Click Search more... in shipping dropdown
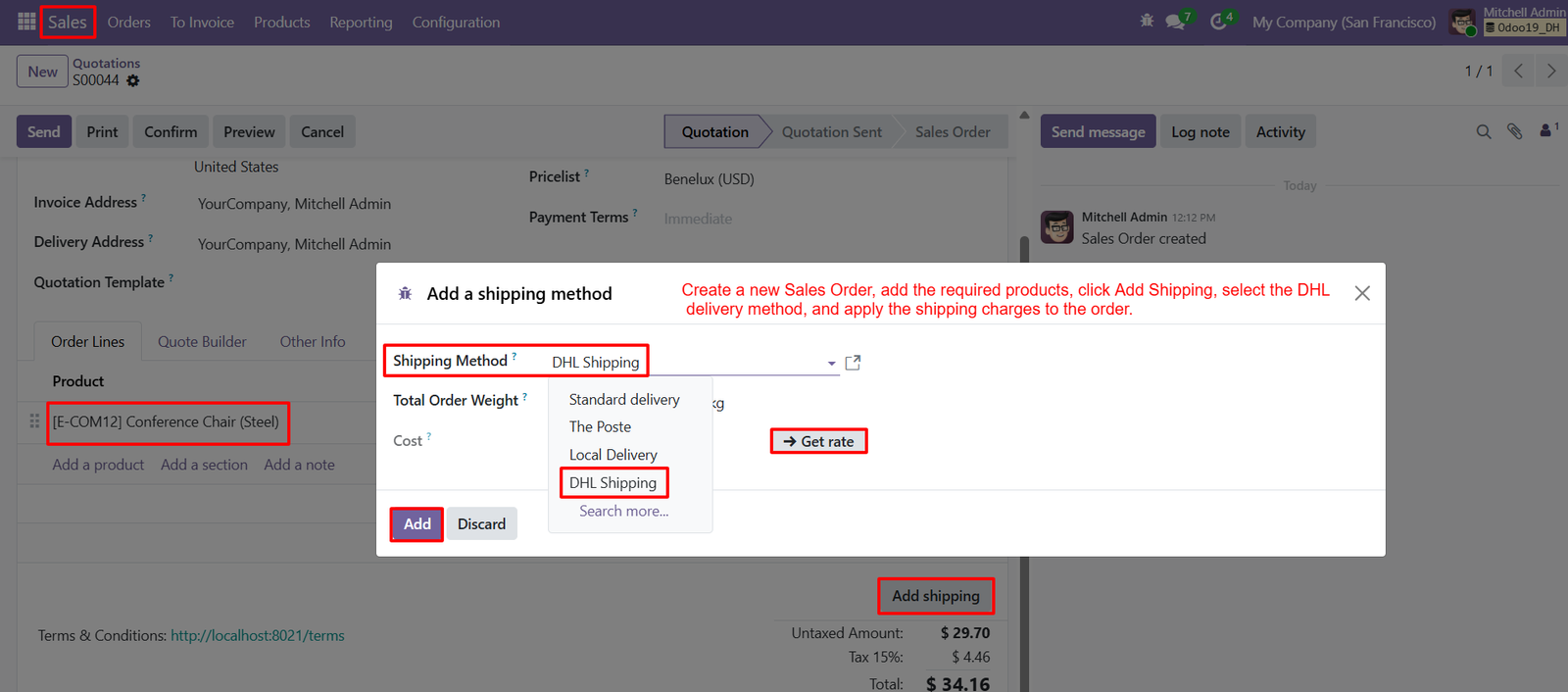This screenshot has height=692, width=1568. point(624,511)
